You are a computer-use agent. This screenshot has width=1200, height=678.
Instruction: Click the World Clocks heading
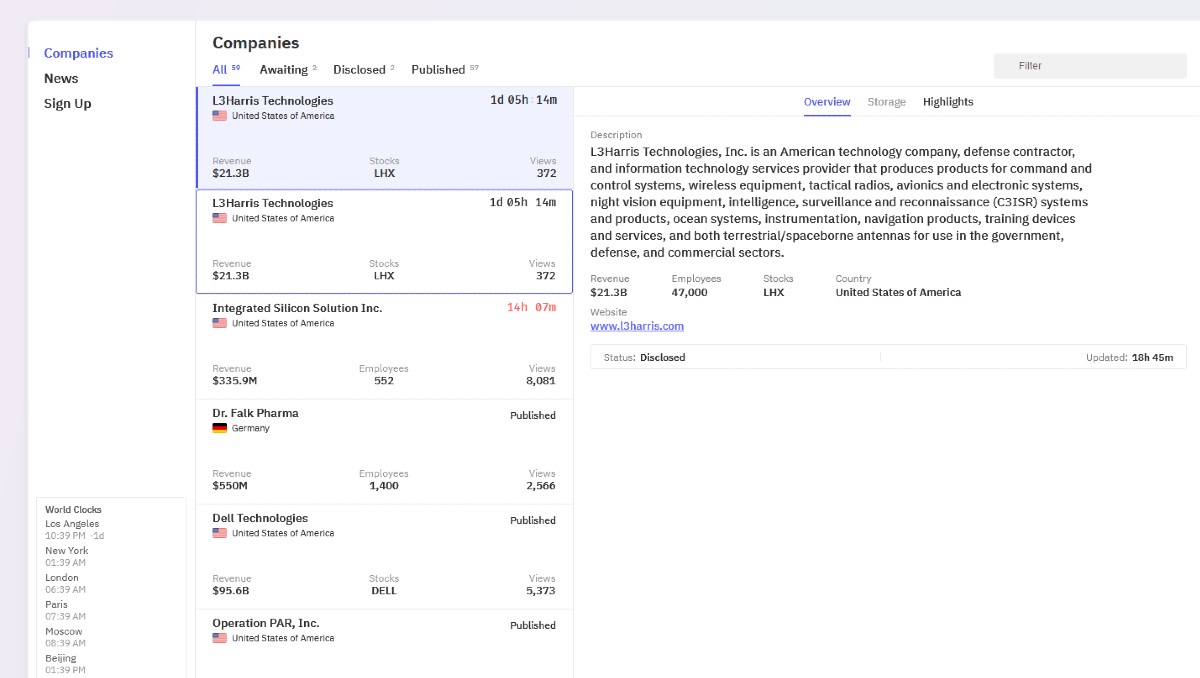(x=73, y=510)
